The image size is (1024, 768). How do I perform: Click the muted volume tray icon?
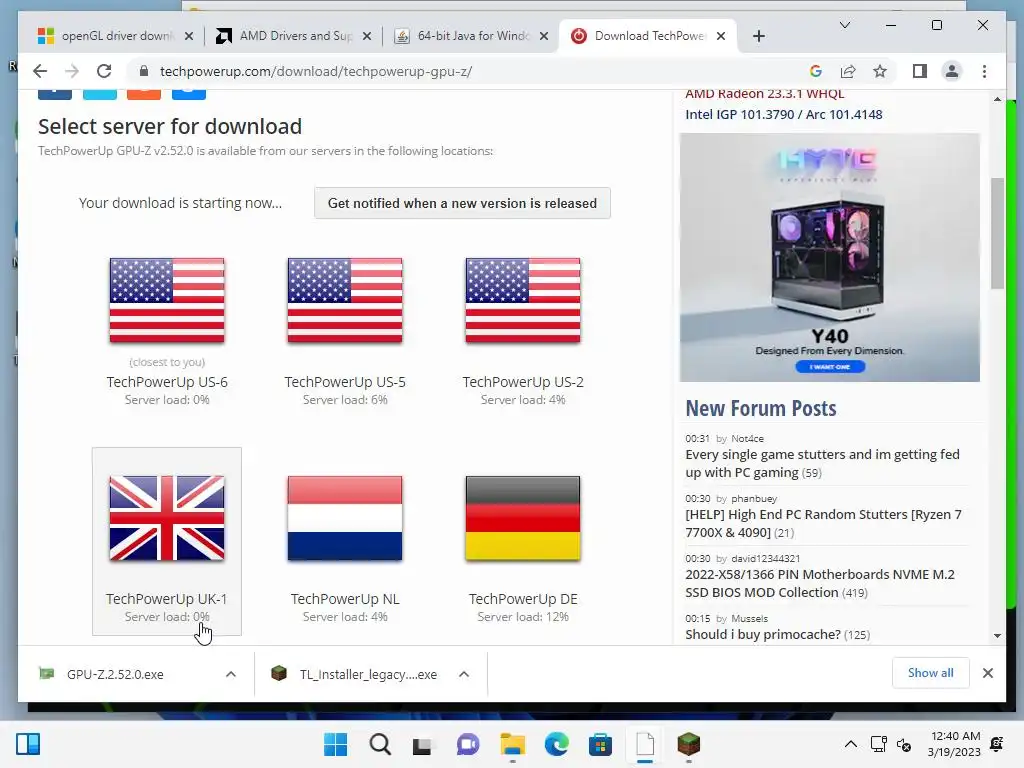tap(904, 744)
